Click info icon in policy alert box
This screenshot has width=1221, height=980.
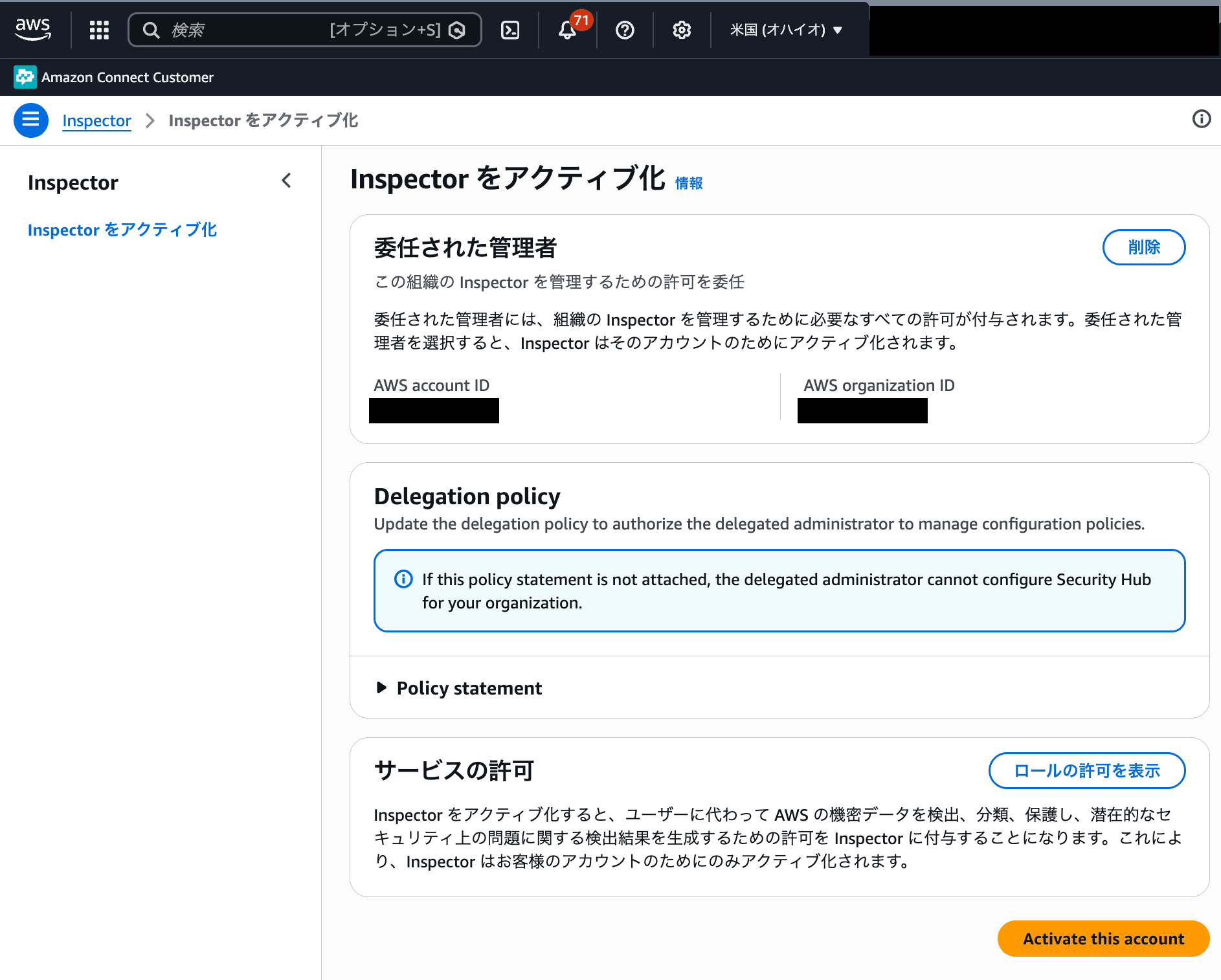coord(403,579)
